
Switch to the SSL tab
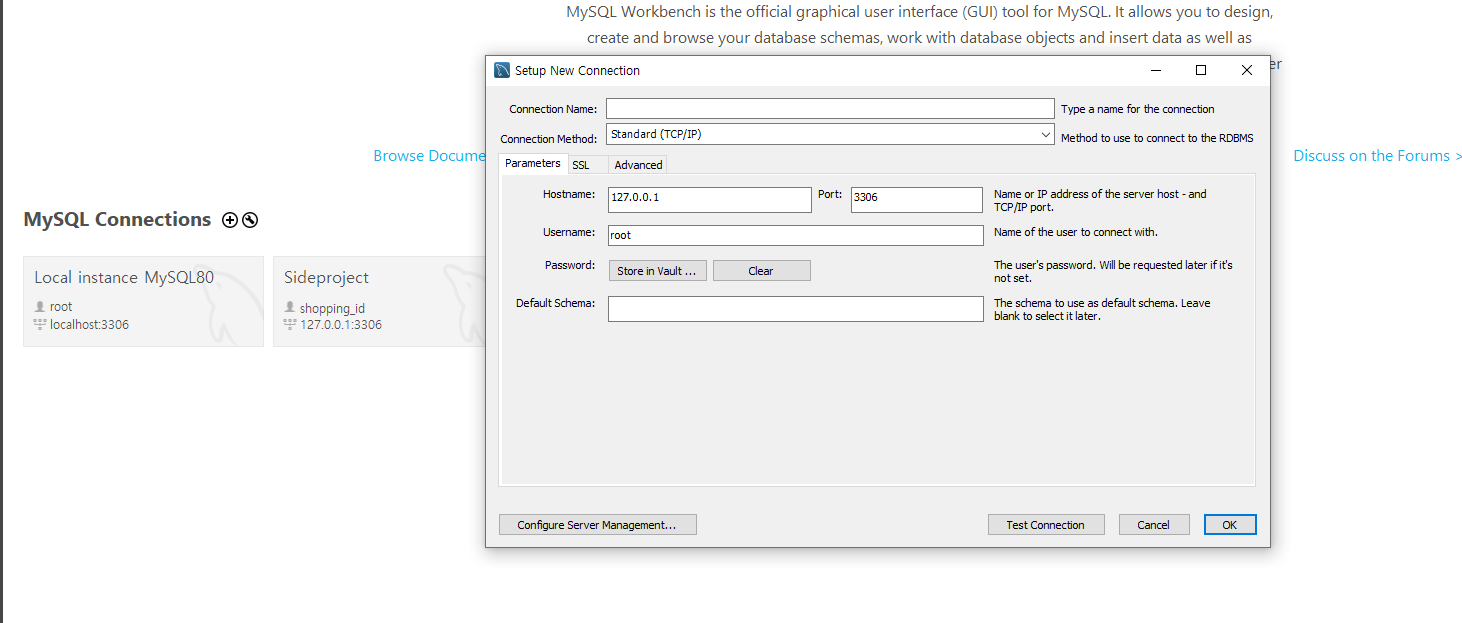(x=581, y=165)
